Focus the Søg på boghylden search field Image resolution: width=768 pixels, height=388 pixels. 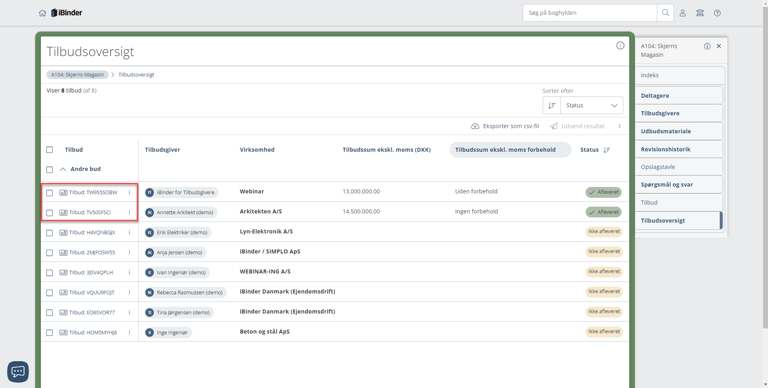point(590,13)
